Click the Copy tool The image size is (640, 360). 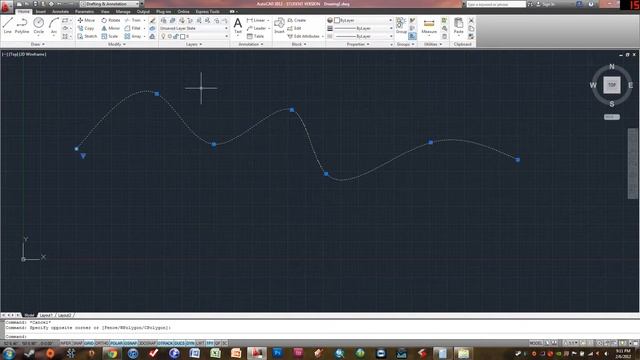(x=86, y=28)
